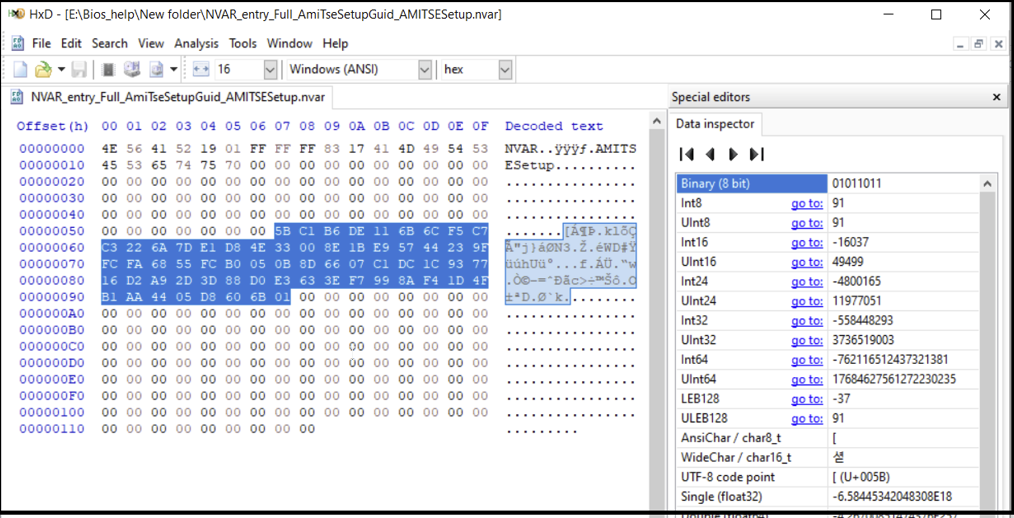Click the Open disk icon
The width and height of the screenshot is (1014, 518).
[132, 69]
